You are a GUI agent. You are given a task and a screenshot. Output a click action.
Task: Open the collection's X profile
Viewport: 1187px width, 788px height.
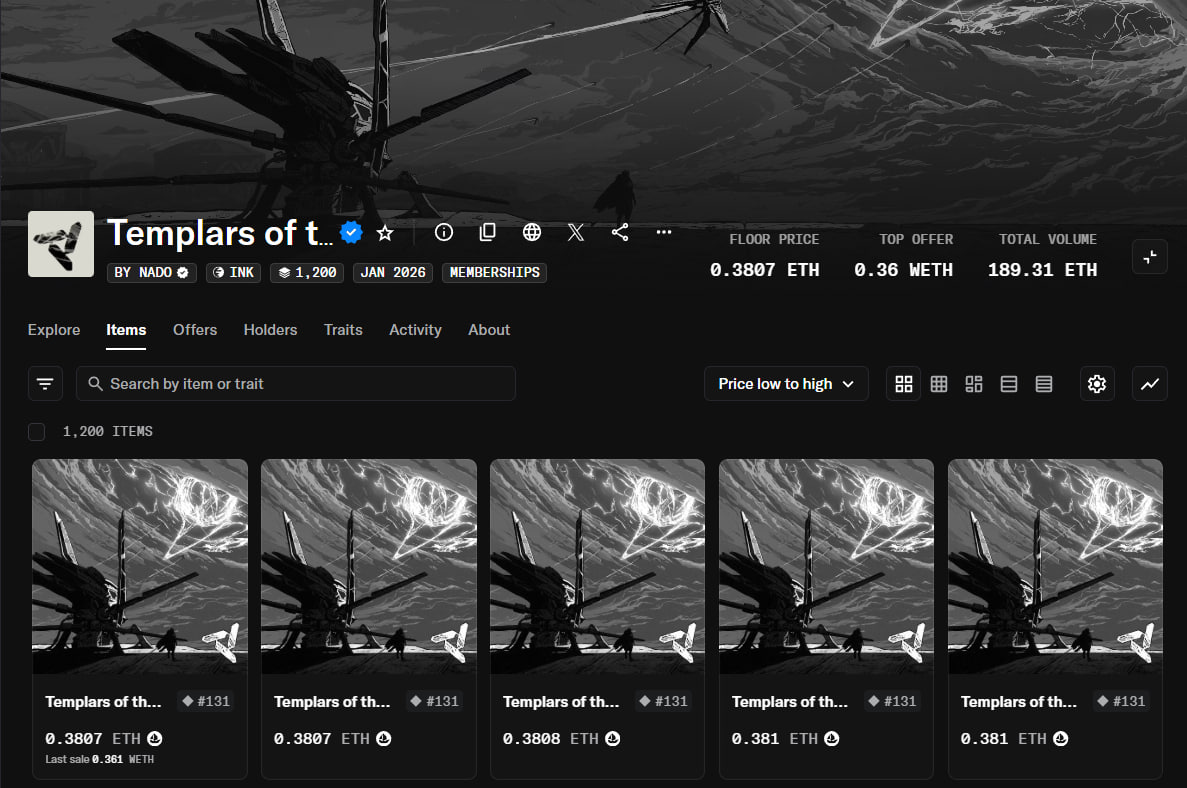pos(576,233)
